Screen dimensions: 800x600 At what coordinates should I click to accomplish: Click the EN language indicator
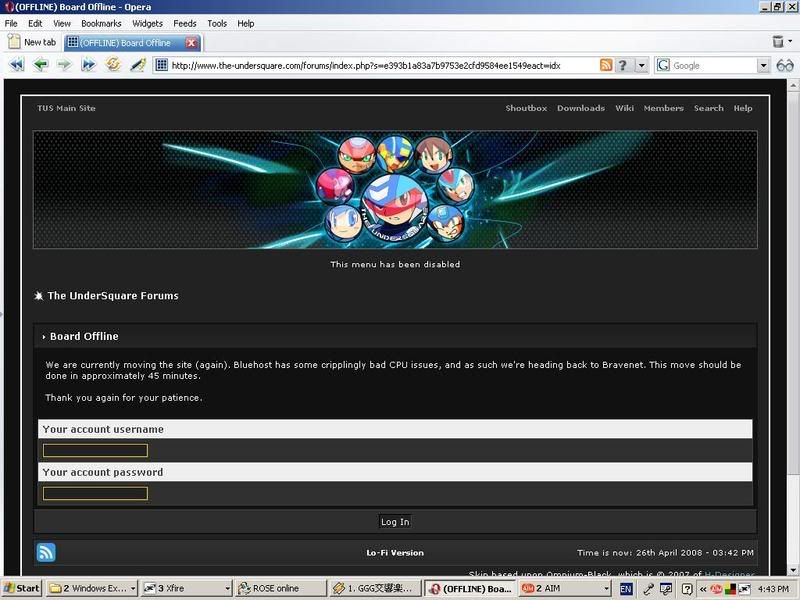(x=626, y=589)
